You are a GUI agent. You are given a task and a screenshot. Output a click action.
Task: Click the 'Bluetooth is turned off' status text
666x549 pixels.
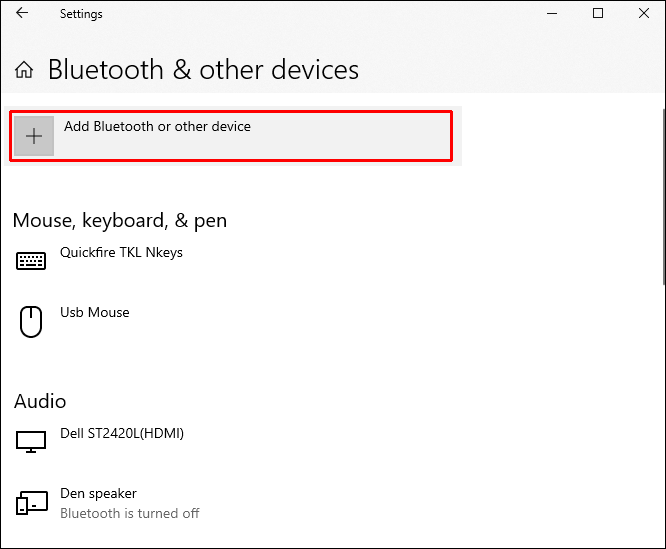tap(130, 514)
